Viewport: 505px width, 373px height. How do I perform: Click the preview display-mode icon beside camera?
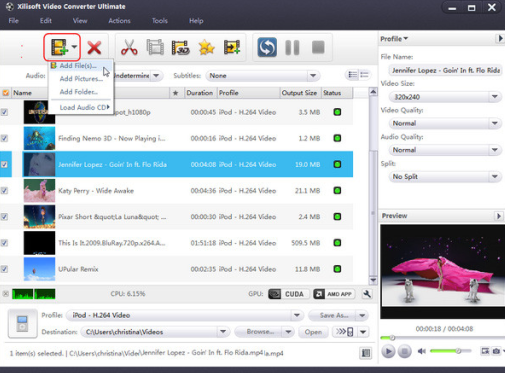coord(485,351)
